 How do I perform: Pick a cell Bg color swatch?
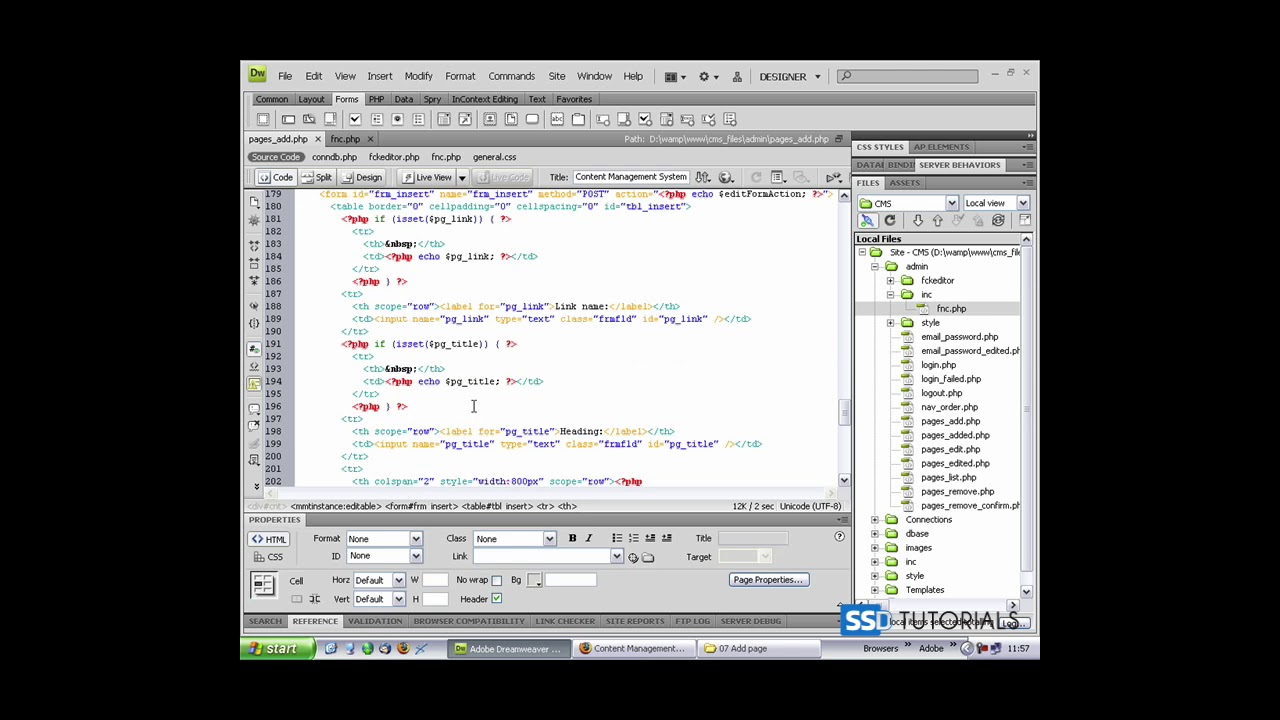534,580
